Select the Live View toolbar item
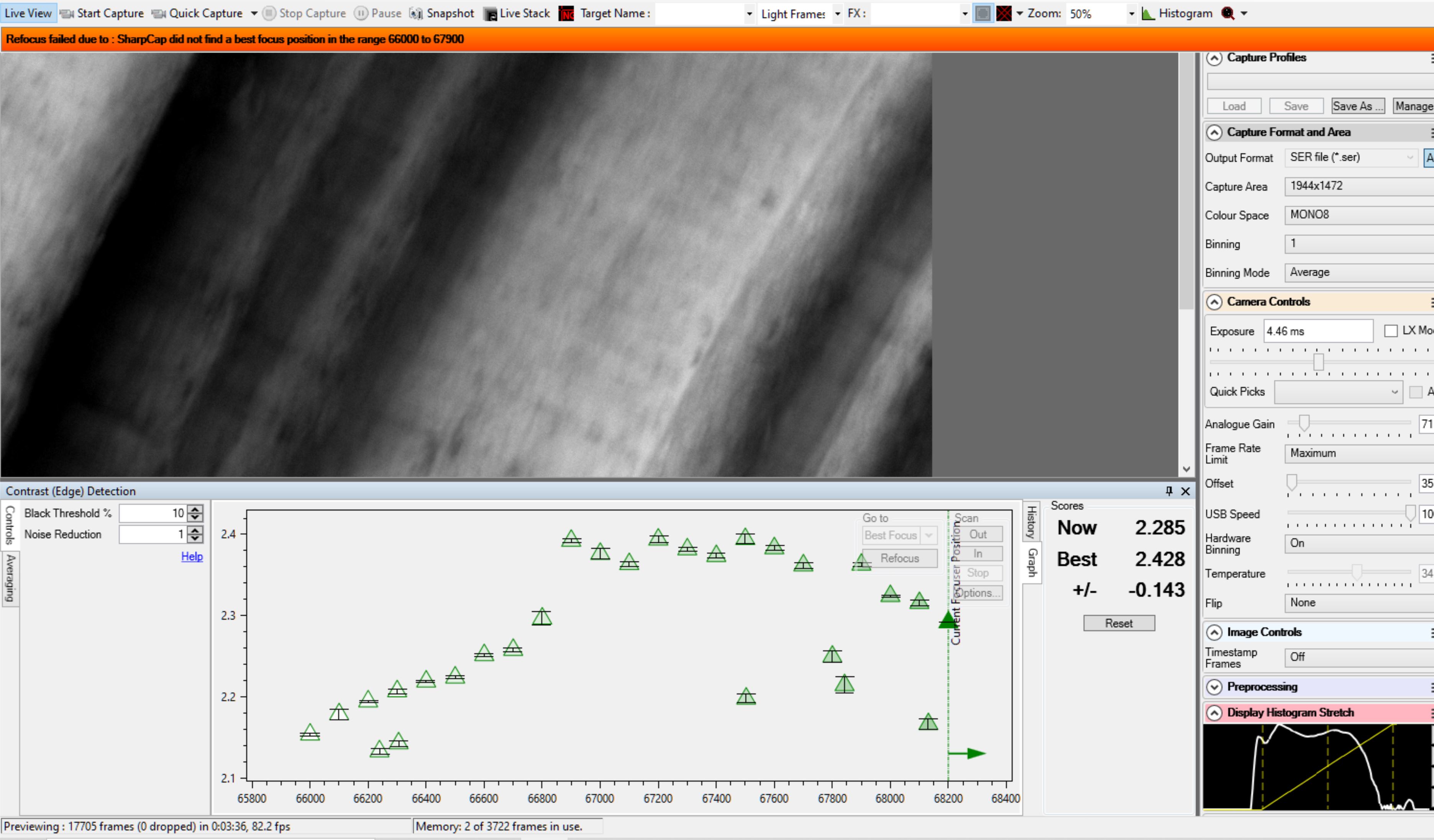The height and width of the screenshot is (840, 1434). (x=28, y=13)
